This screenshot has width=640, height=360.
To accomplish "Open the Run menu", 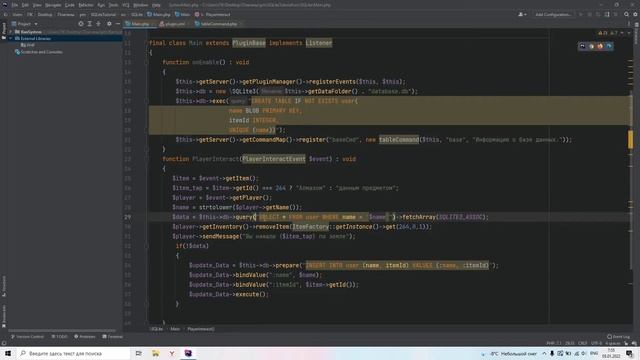I will click(x=101, y=5).
